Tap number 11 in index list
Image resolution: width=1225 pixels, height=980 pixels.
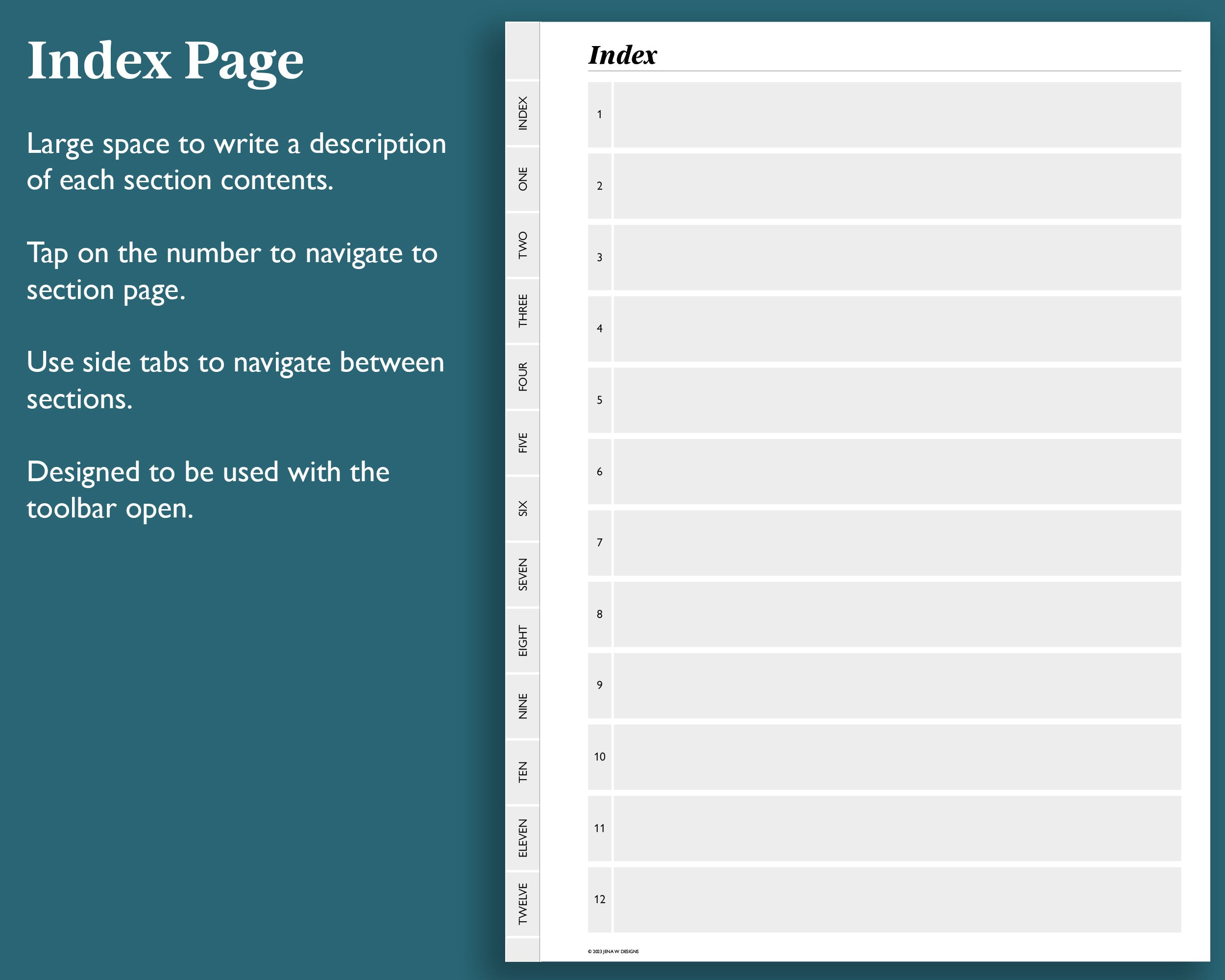click(x=599, y=828)
